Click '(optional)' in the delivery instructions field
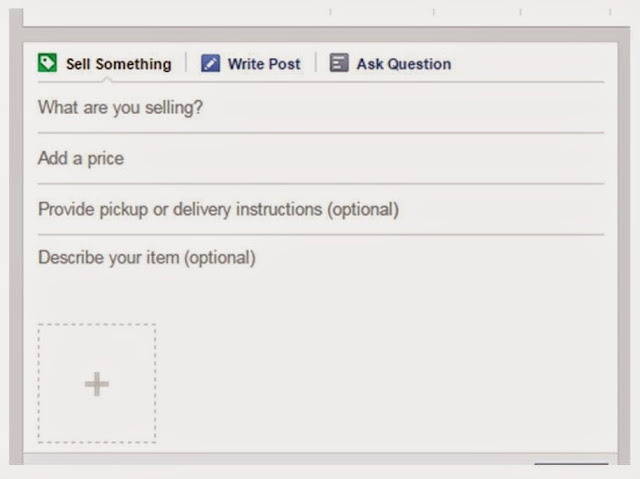 [363, 210]
